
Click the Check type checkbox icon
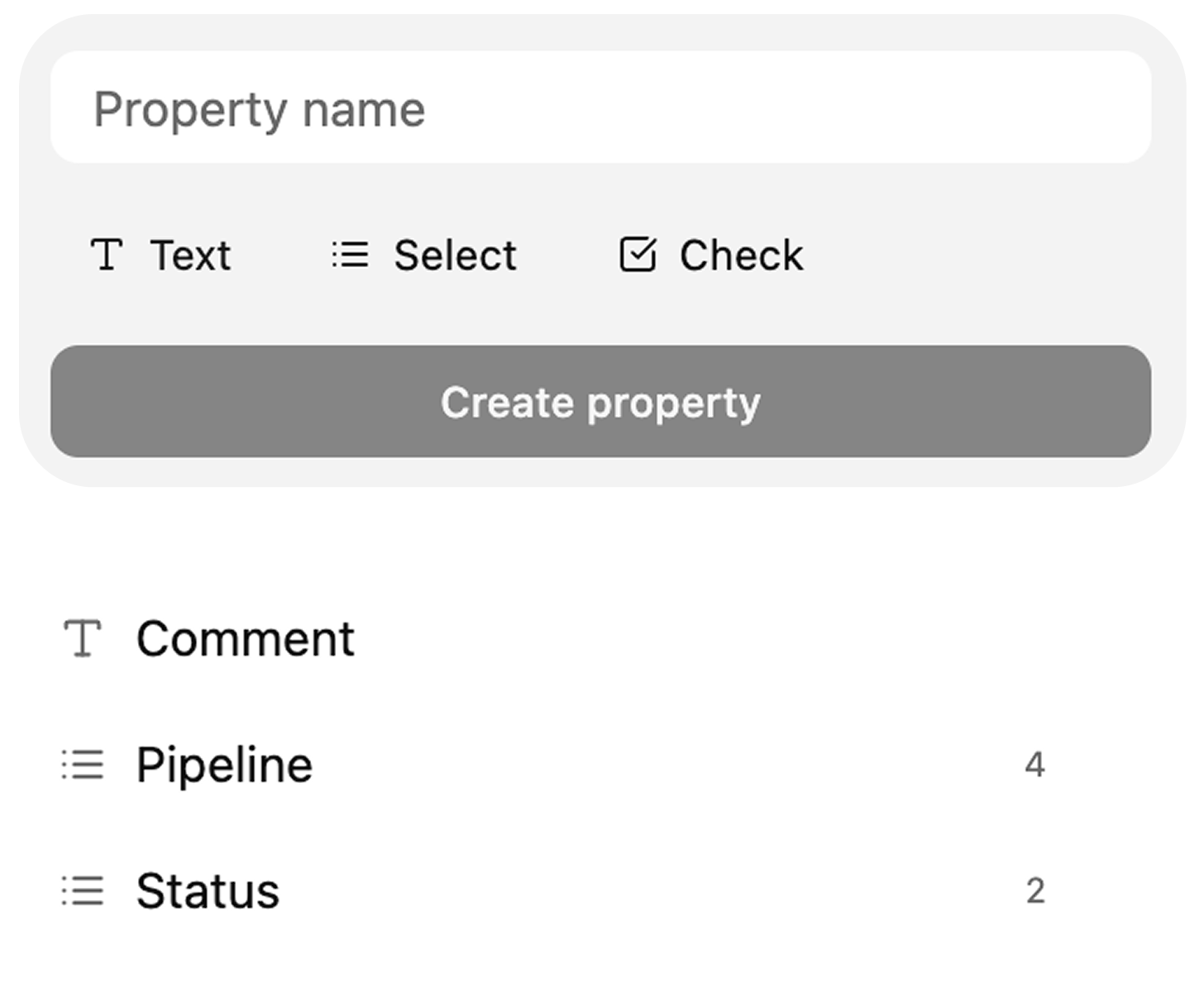(638, 255)
